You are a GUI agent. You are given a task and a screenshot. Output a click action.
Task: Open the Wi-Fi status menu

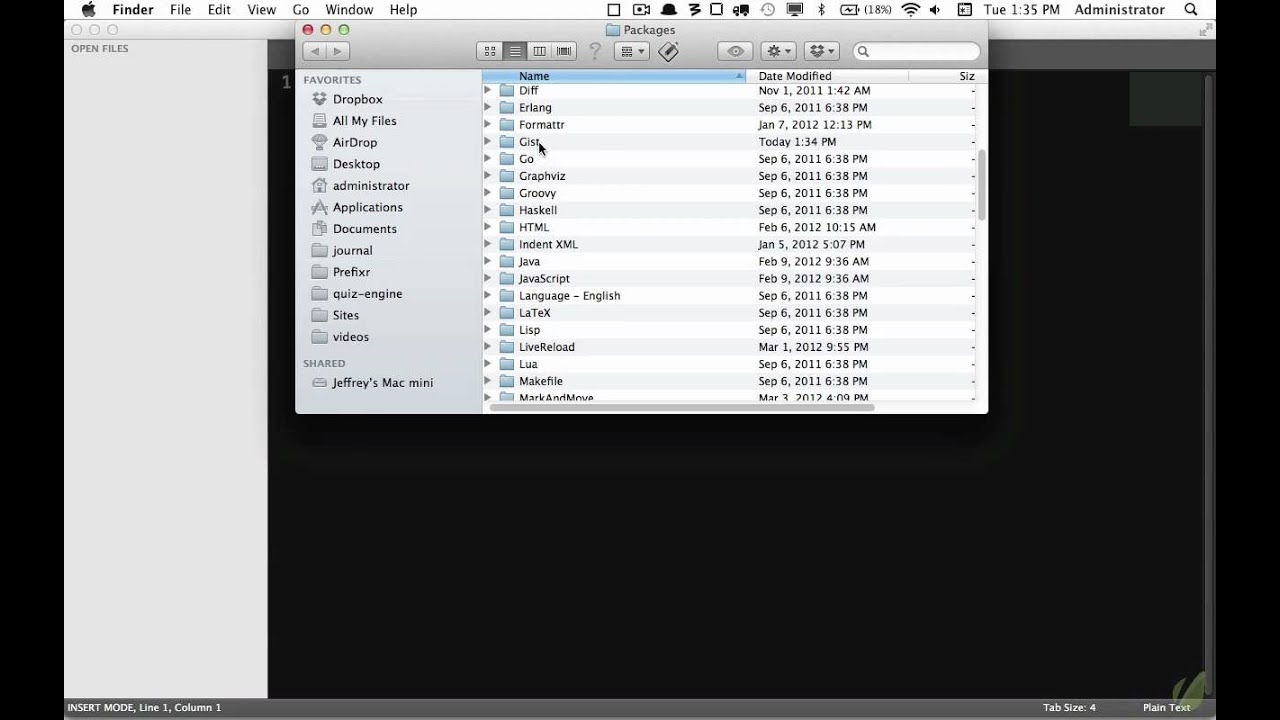tap(910, 10)
